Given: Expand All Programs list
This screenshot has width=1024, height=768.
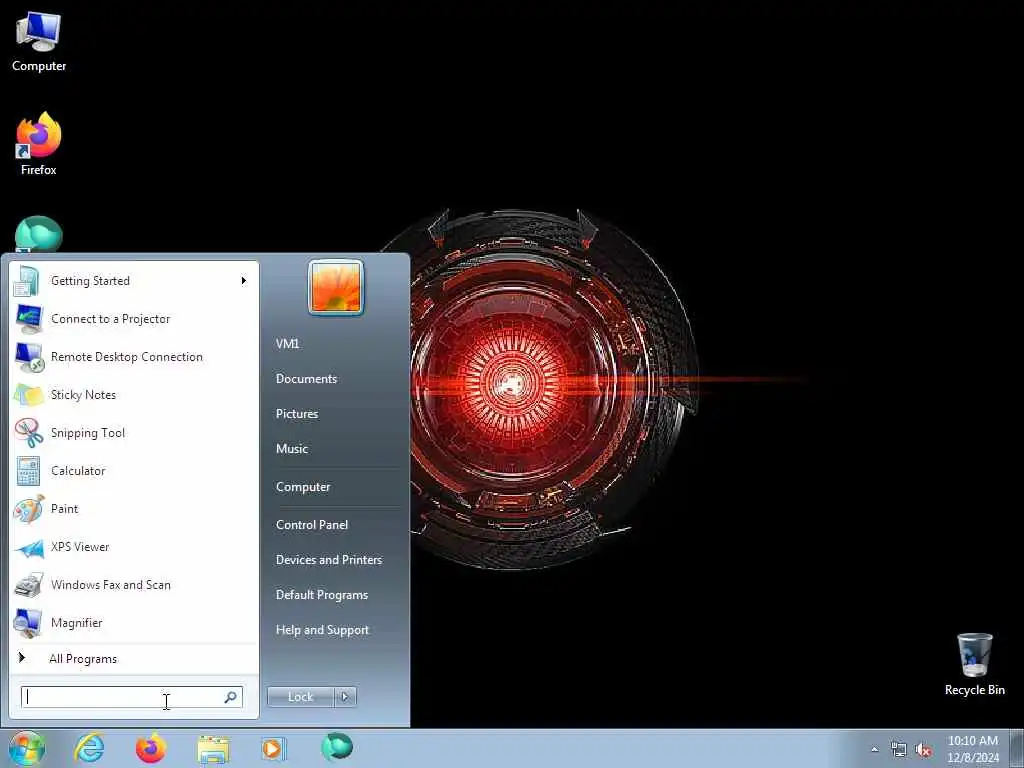Looking at the screenshot, I should click(83, 659).
